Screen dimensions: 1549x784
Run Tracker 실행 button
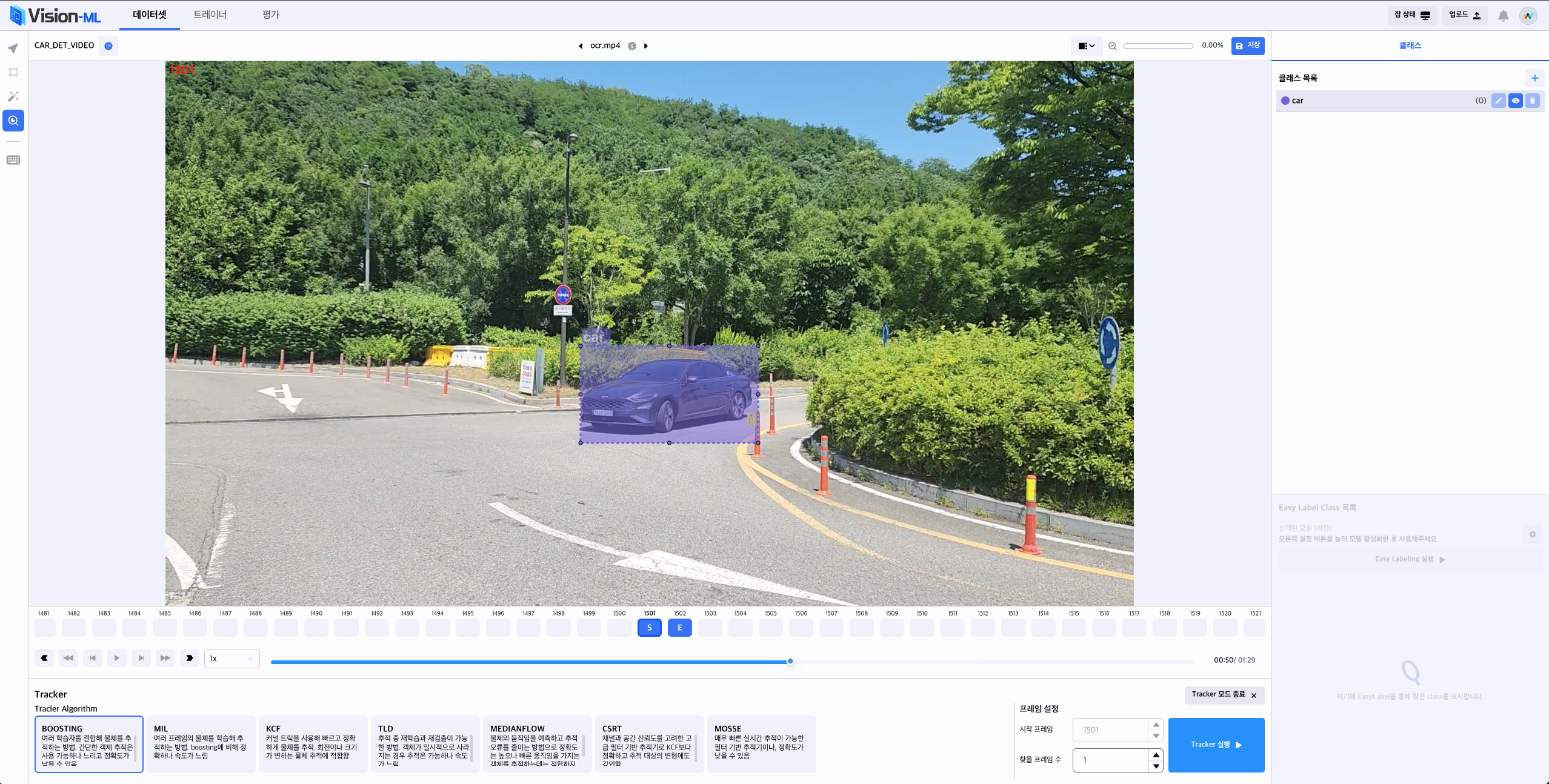tap(1216, 745)
